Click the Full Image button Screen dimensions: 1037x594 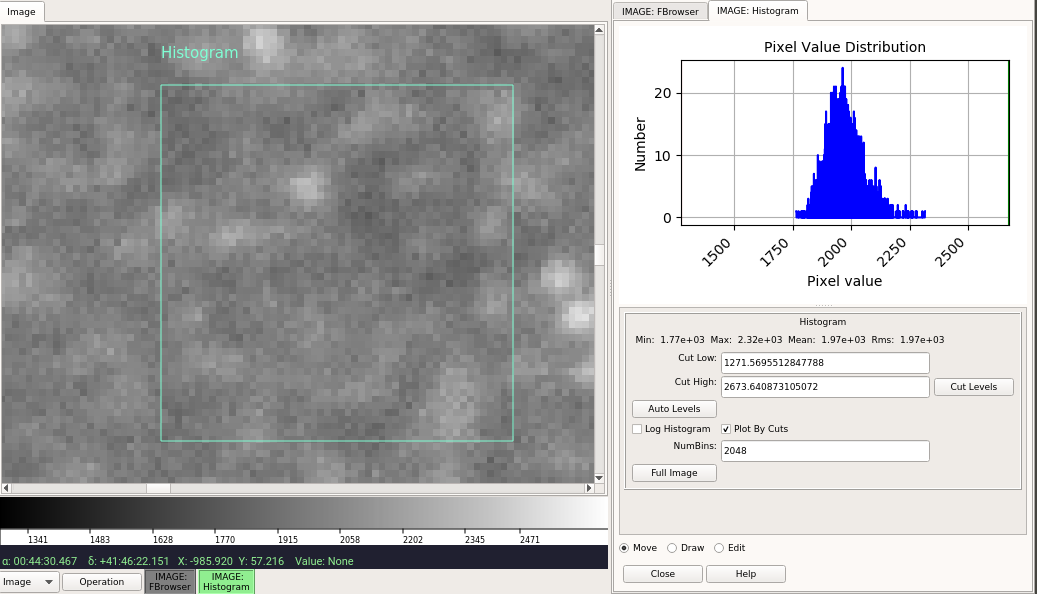coord(674,473)
